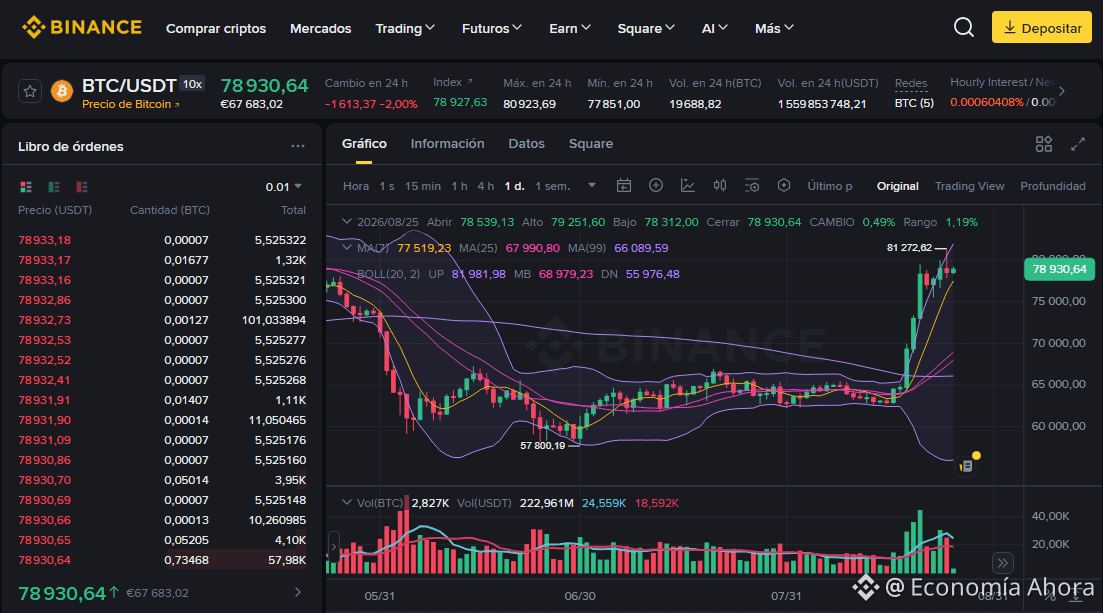This screenshot has width=1103, height=613.
Task: Select the 1 sem. interval
Action: (552, 186)
